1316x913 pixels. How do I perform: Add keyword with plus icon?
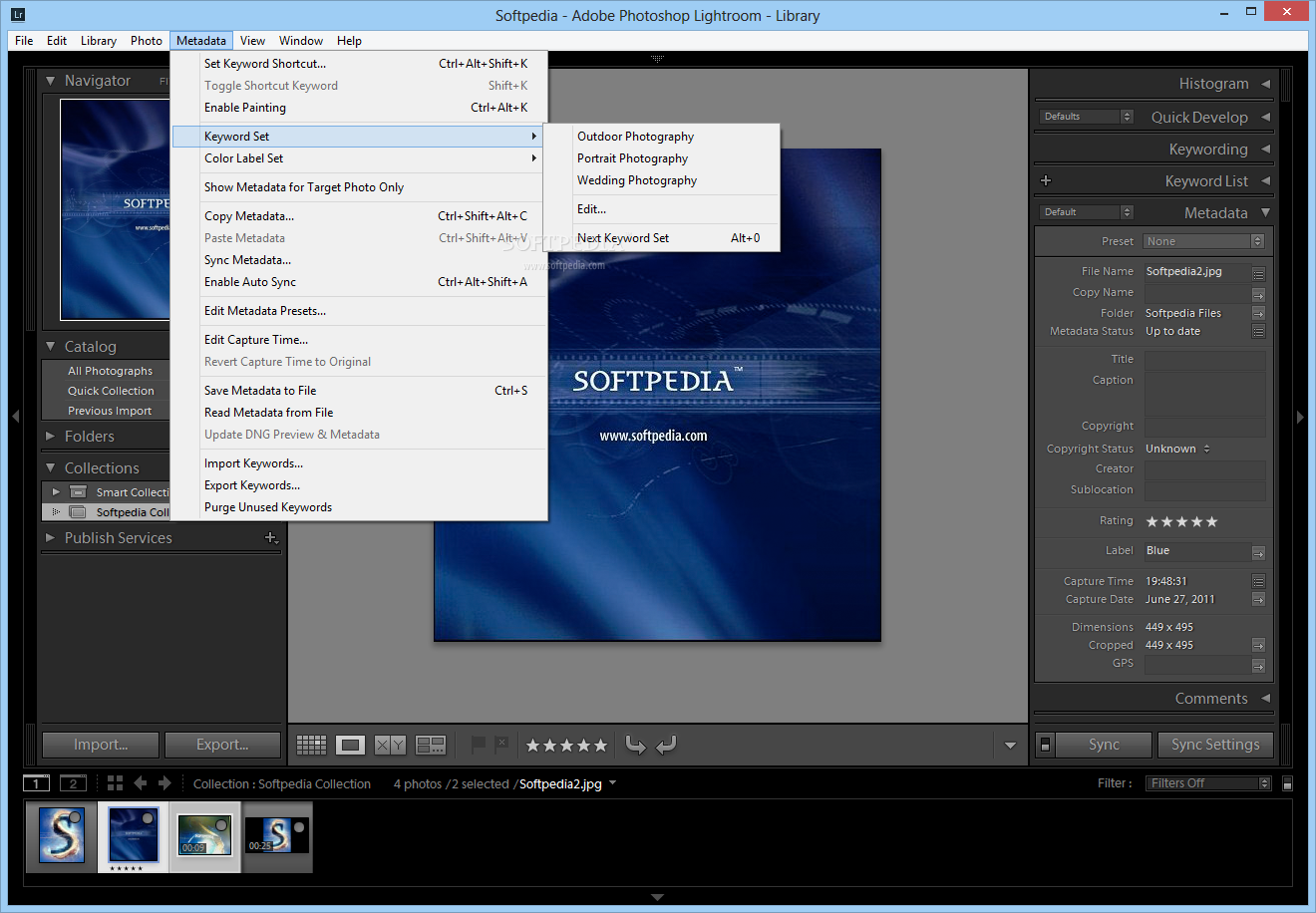1046,180
